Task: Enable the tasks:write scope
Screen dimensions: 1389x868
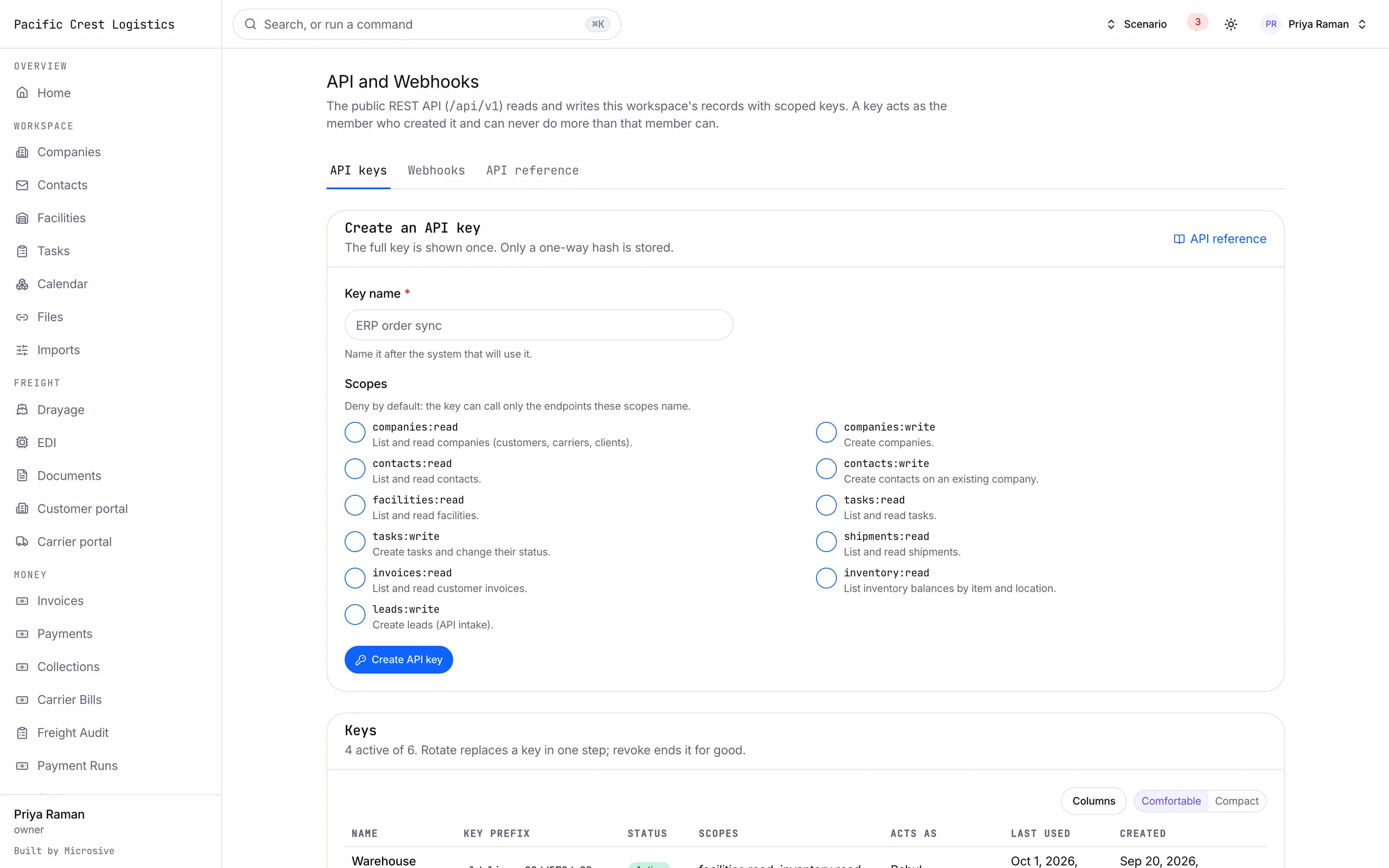Action: (355, 541)
